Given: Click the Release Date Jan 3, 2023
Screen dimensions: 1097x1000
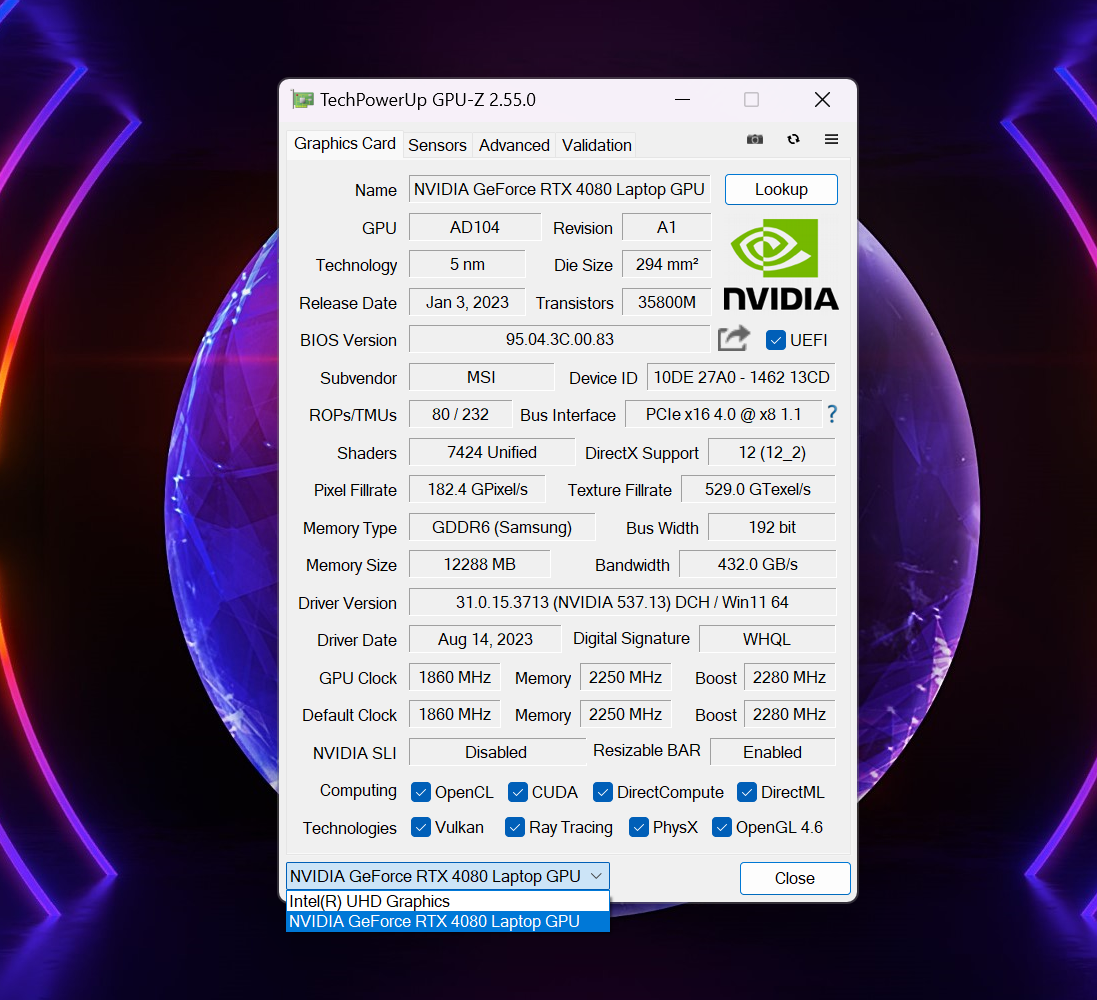Looking at the screenshot, I should pos(467,302).
